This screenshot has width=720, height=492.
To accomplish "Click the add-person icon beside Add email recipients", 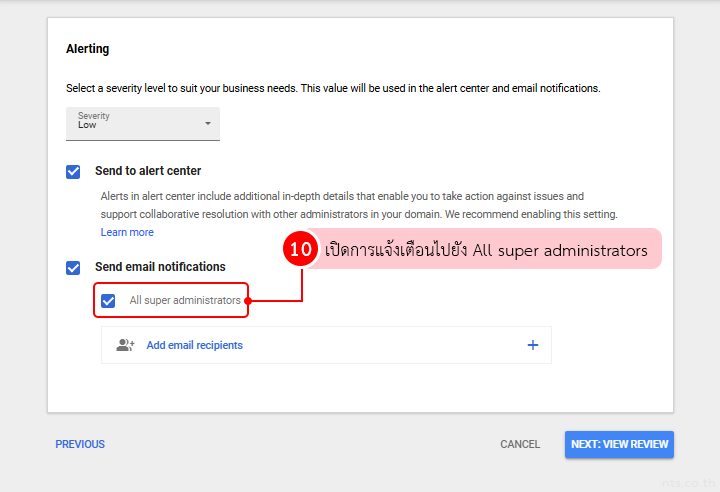I will coord(125,345).
